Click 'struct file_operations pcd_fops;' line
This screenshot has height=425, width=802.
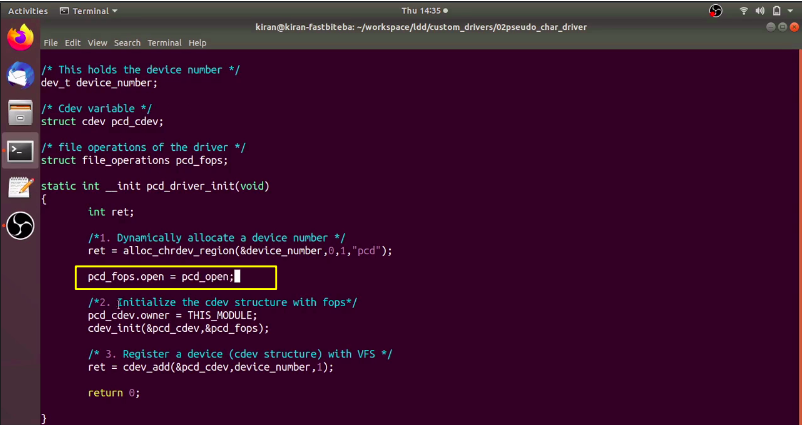pyautogui.click(x=135, y=161)
